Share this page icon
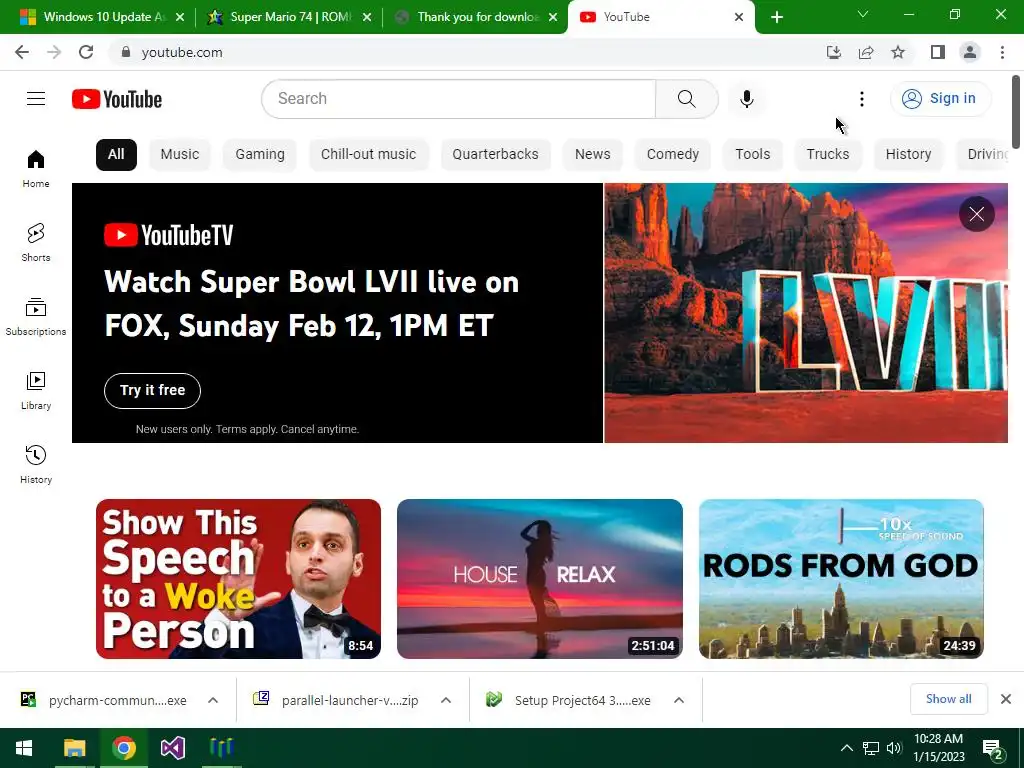This screenshot has height=768, width=1024. (x=866, y=52)
